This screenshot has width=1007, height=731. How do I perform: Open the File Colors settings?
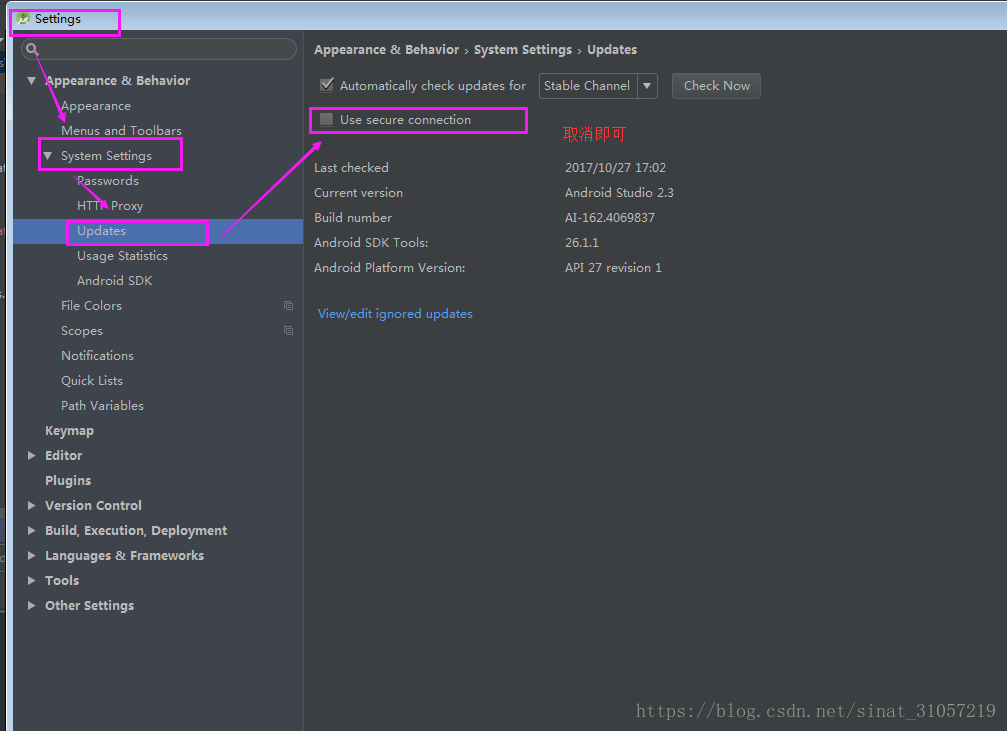coord(91,306)
